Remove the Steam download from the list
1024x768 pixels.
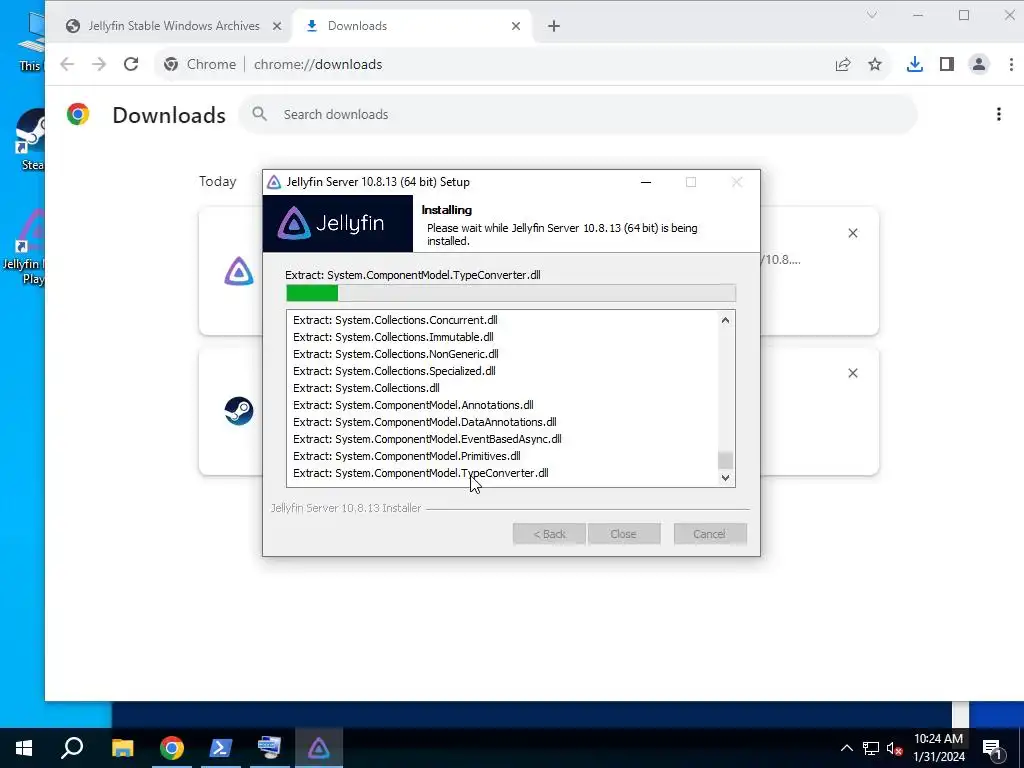(x=853, y=373)
